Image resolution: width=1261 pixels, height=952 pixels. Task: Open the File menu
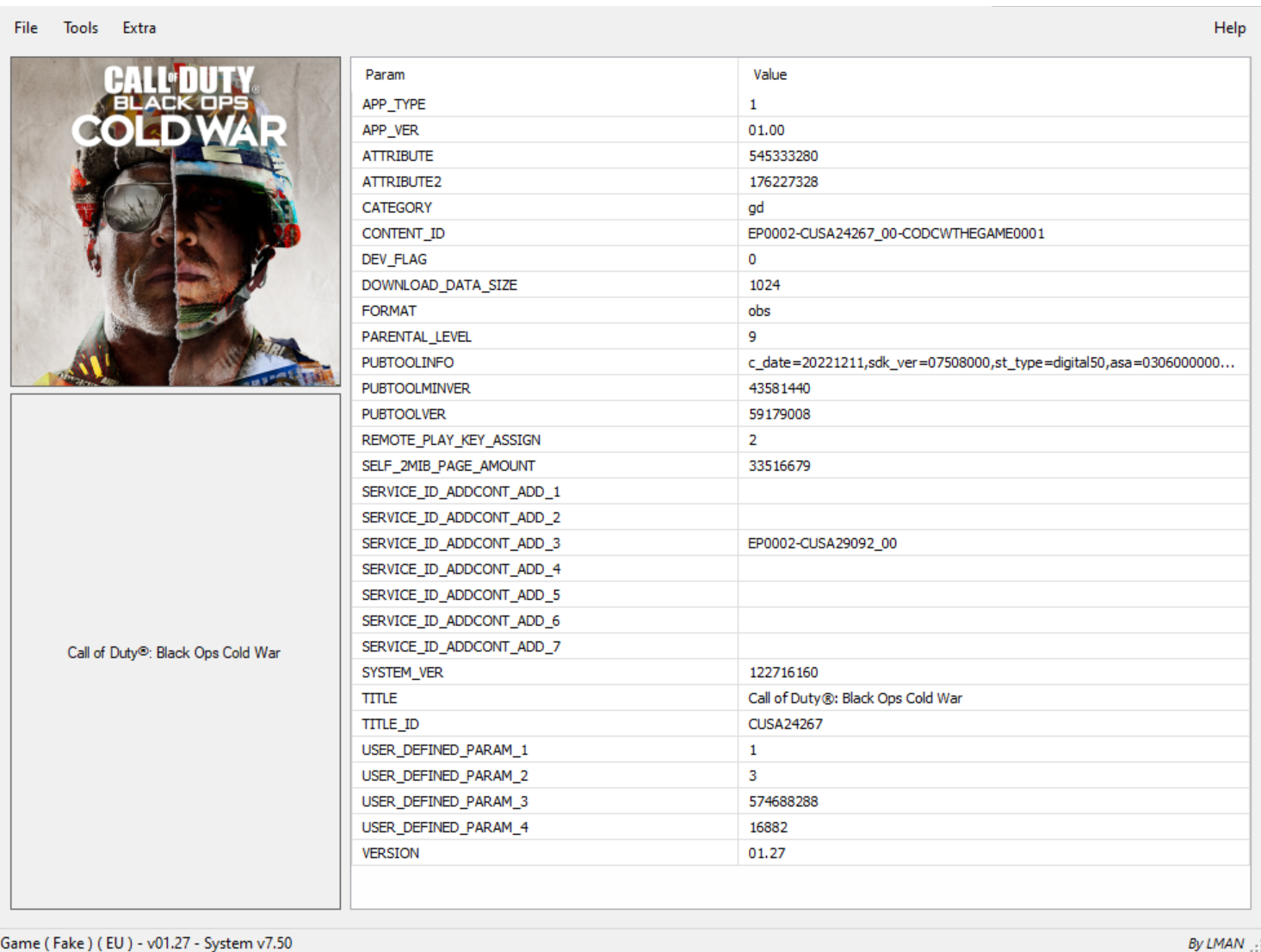click(26, 28)
